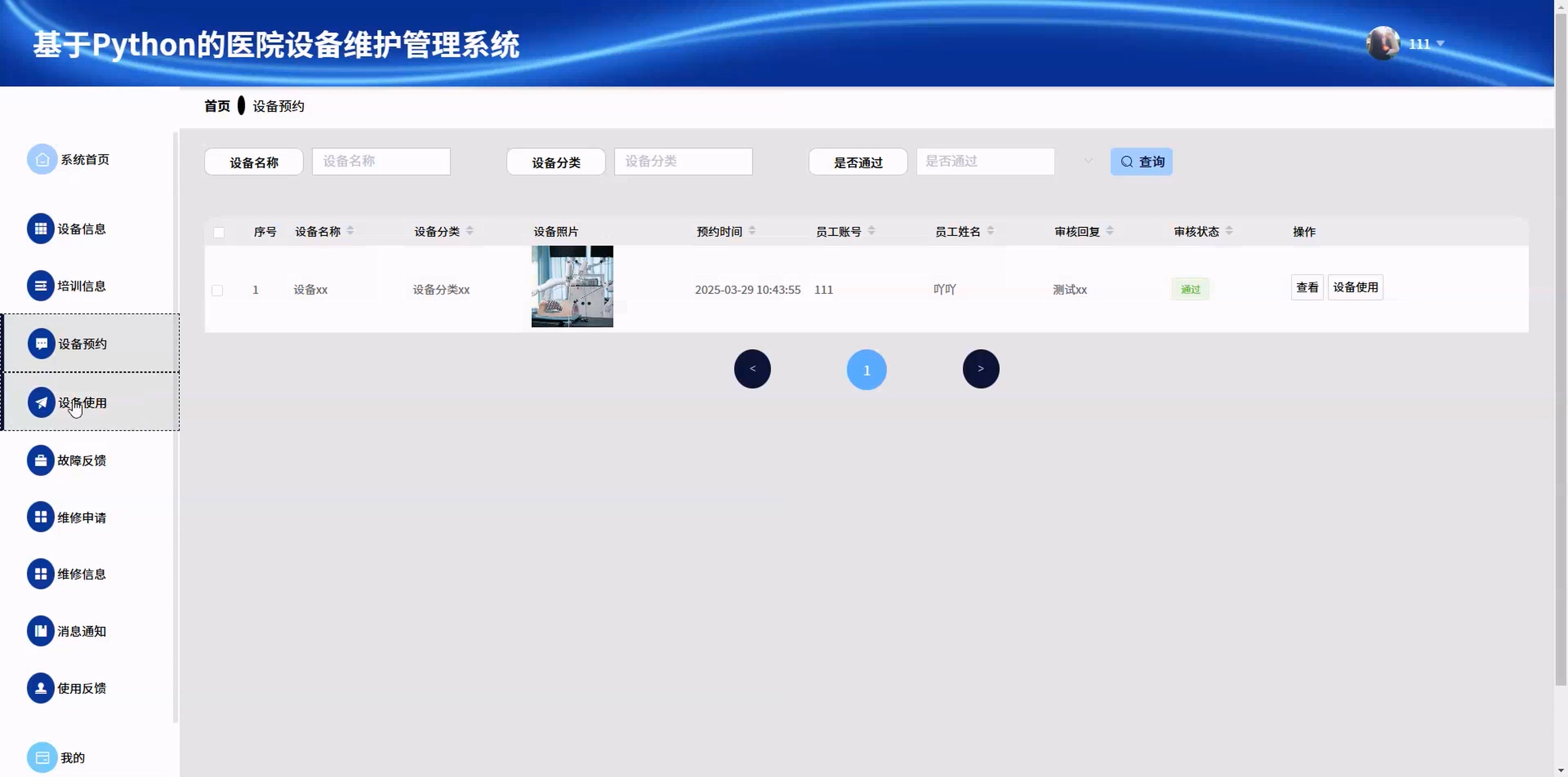Screen dimensions: 1568x777
Task: Click the 系统首页 home icon
Action: [x=42, y=160]
